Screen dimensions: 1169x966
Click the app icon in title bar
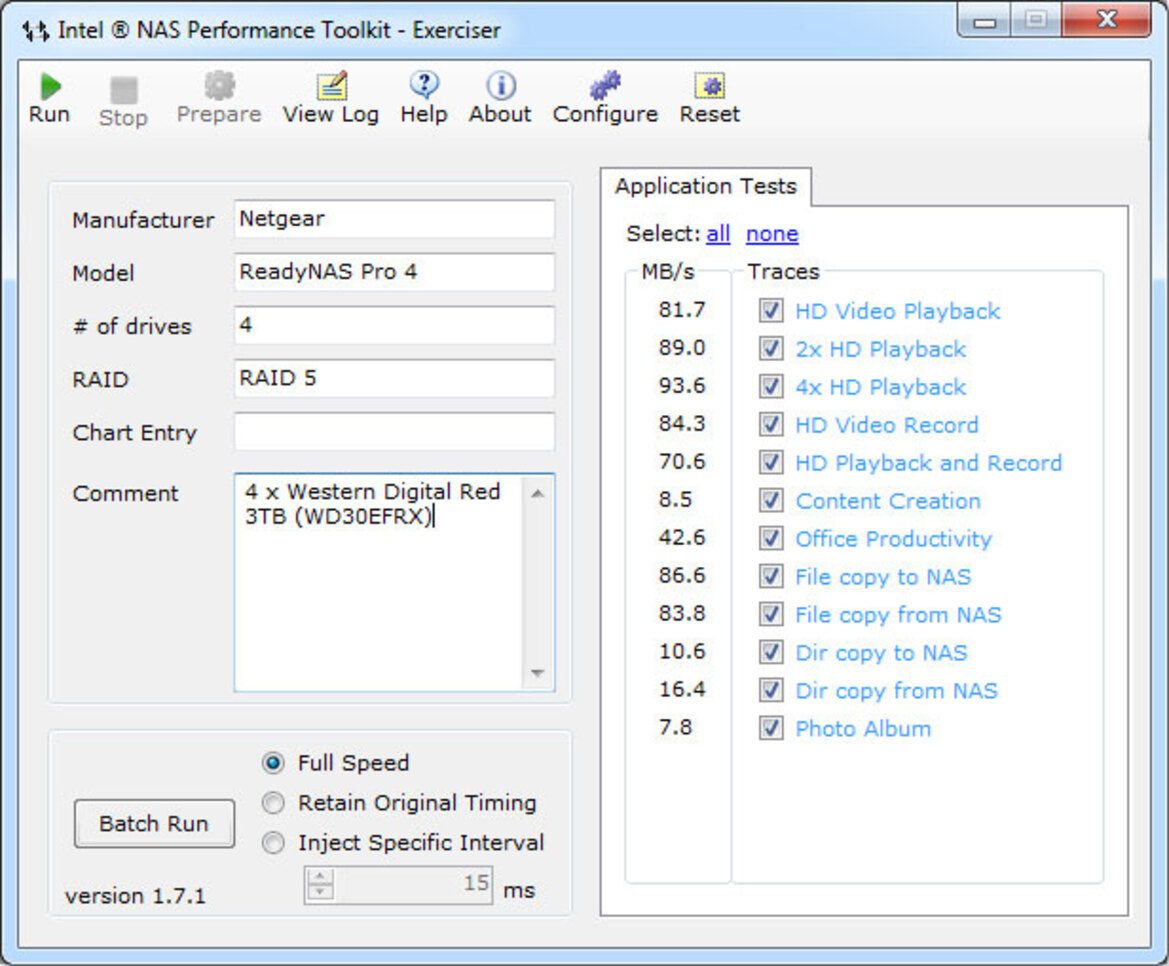pyautogui.click(x=36, y=31)
